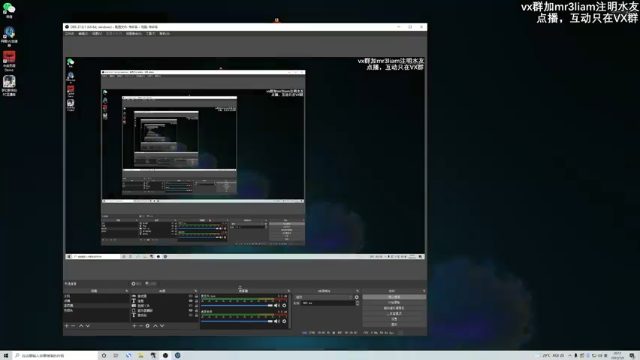This screenshot has width=640, height=360.
Task: Add a new scene with the Scenes plus icon
Action: [x=67, y=326]
